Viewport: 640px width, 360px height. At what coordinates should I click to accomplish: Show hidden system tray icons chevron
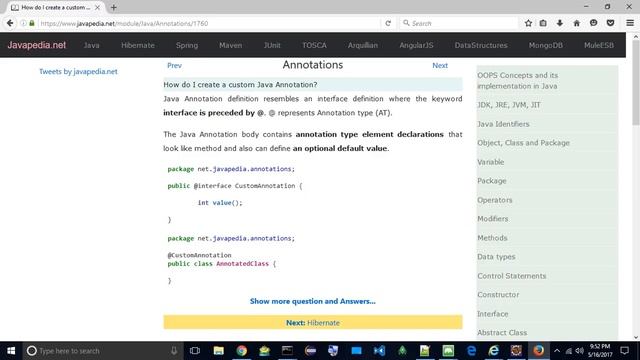[x=557, y=351]
